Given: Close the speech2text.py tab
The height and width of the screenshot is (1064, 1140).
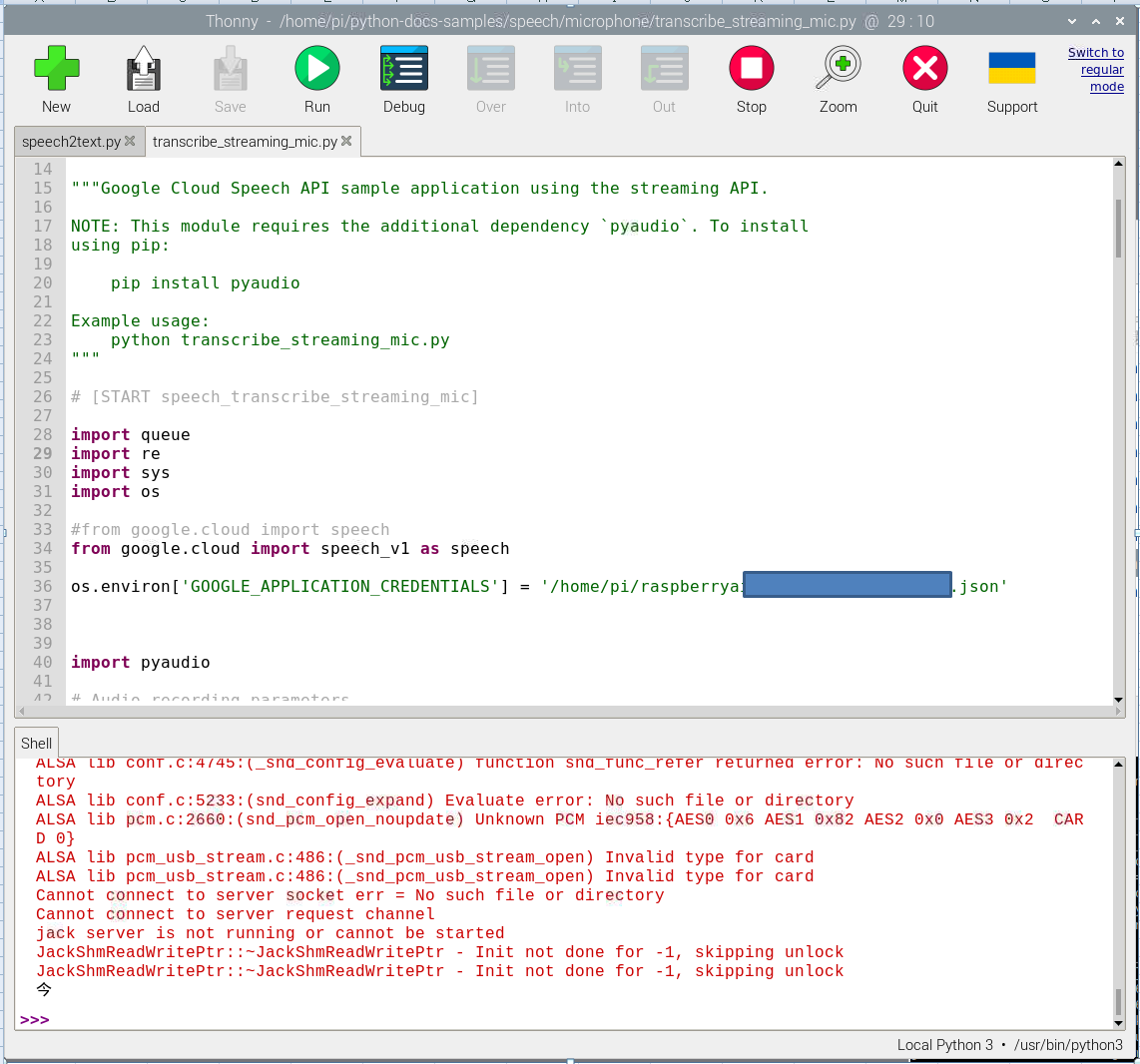Looking at the screenshot, I should tap(130, 142).
